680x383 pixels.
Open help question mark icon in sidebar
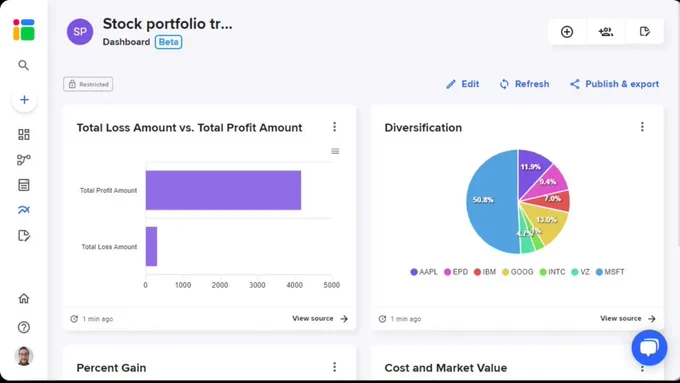(x=24, y=327)
